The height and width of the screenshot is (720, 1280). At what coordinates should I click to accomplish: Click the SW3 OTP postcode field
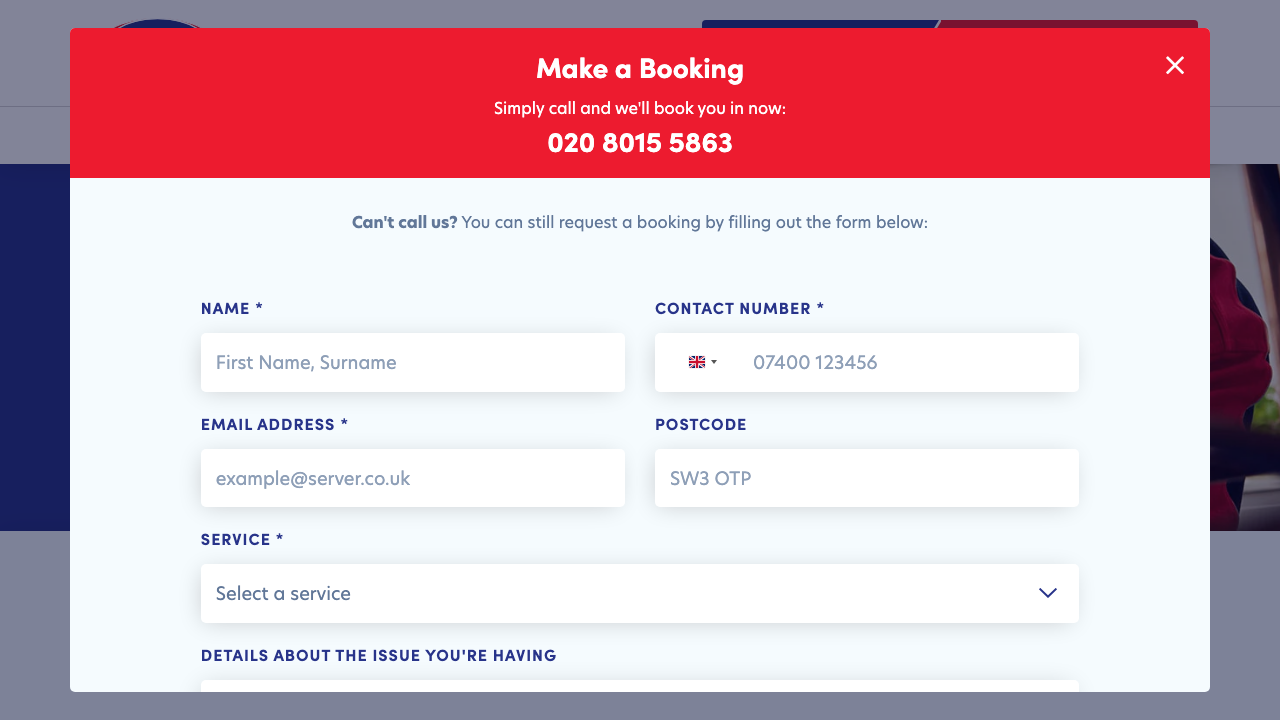[x=866, y=478]
